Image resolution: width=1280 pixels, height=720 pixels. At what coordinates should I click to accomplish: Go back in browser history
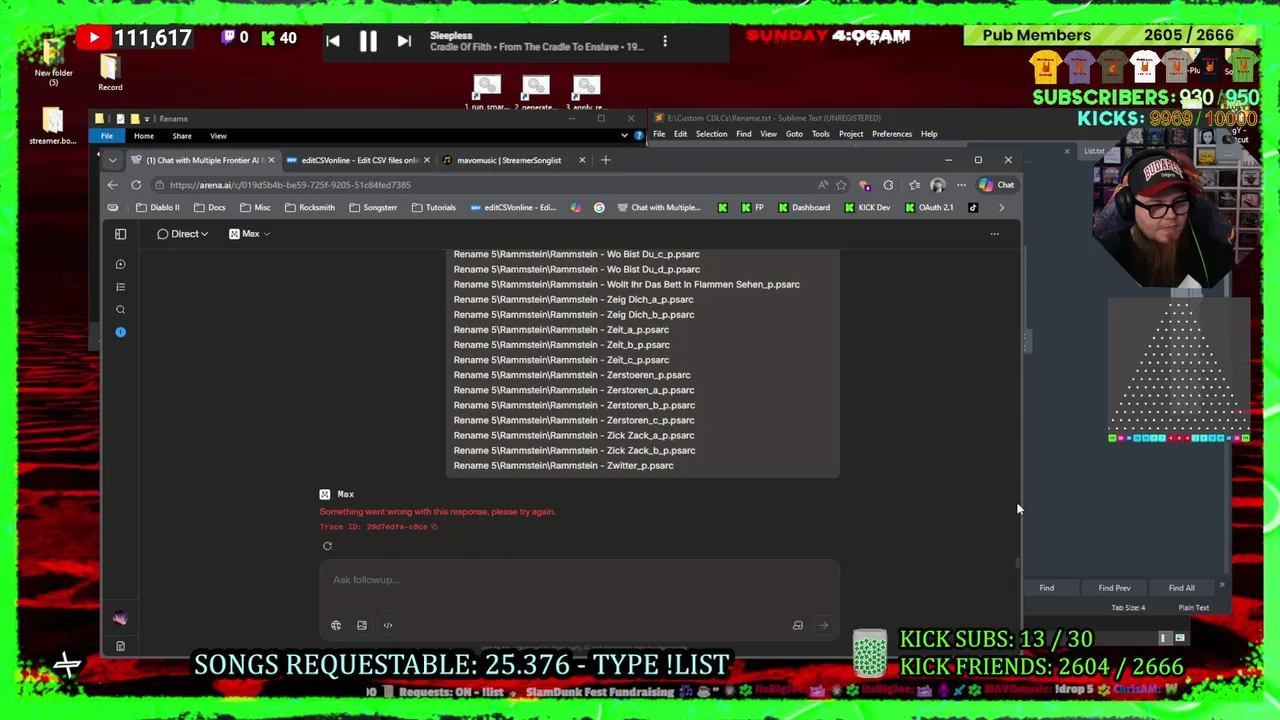click(112, 185)
